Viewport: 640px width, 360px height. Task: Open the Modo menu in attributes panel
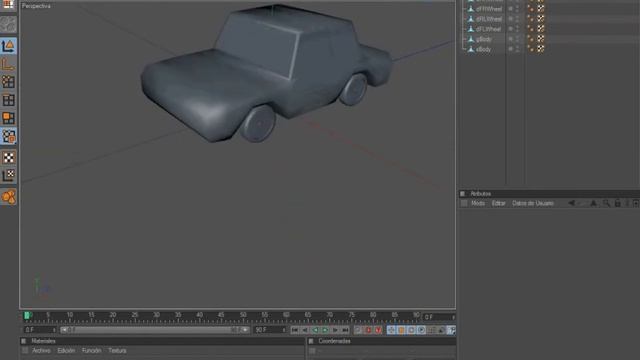(478, 203)
